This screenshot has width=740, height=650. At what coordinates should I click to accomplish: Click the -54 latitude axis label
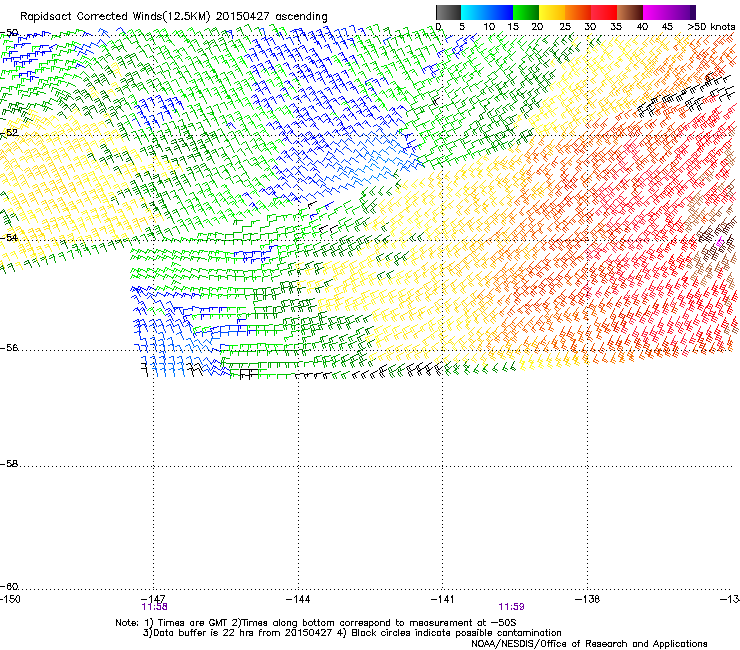point(9,237)
